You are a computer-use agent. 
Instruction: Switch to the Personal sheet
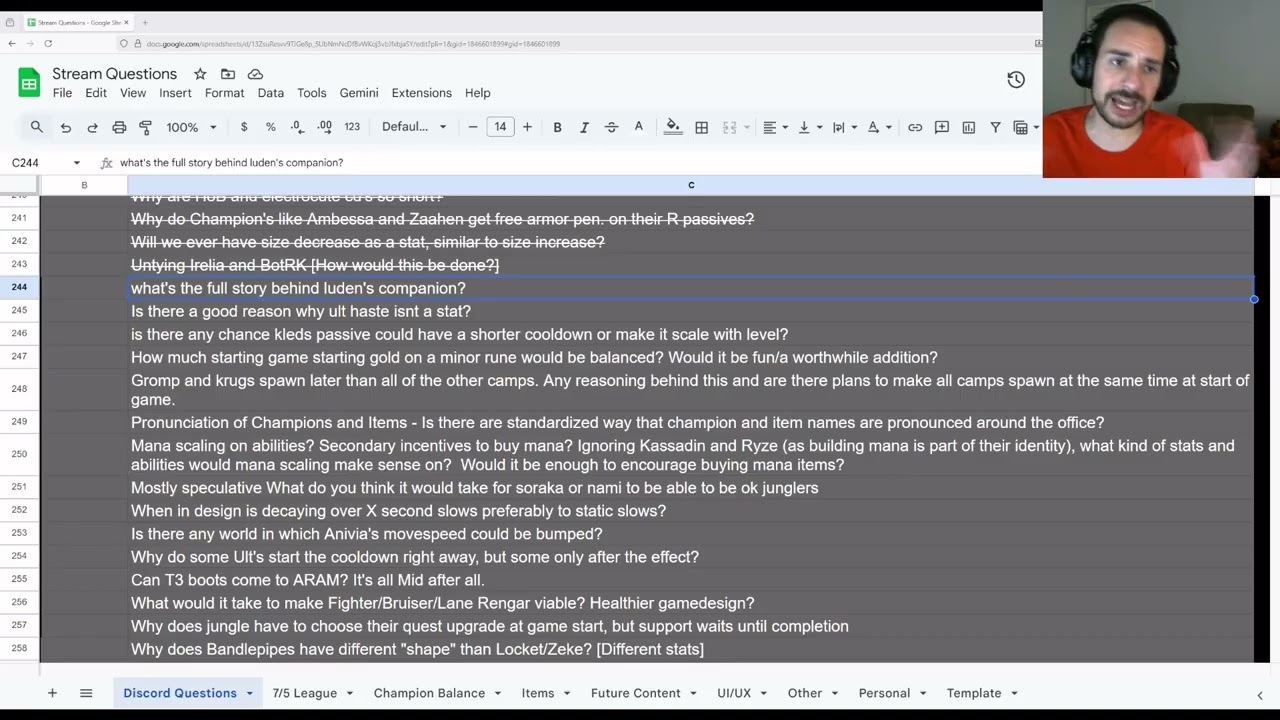[885, 693]
